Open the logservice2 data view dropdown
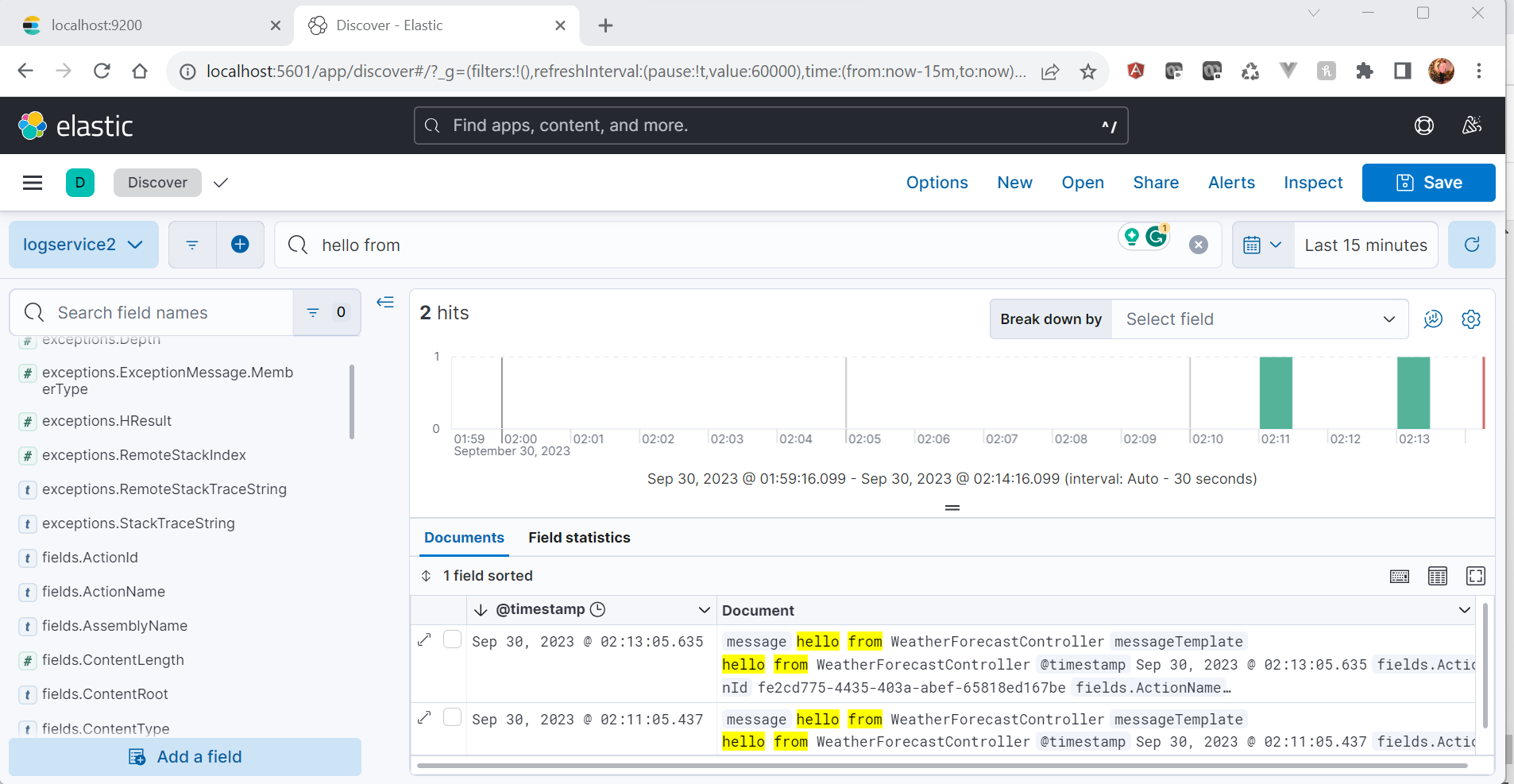 [x=83, y=244]
